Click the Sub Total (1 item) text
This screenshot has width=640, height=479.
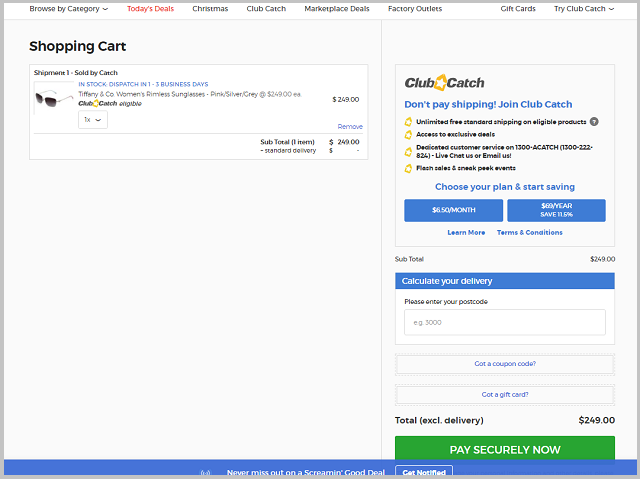[x=287, y=142]
